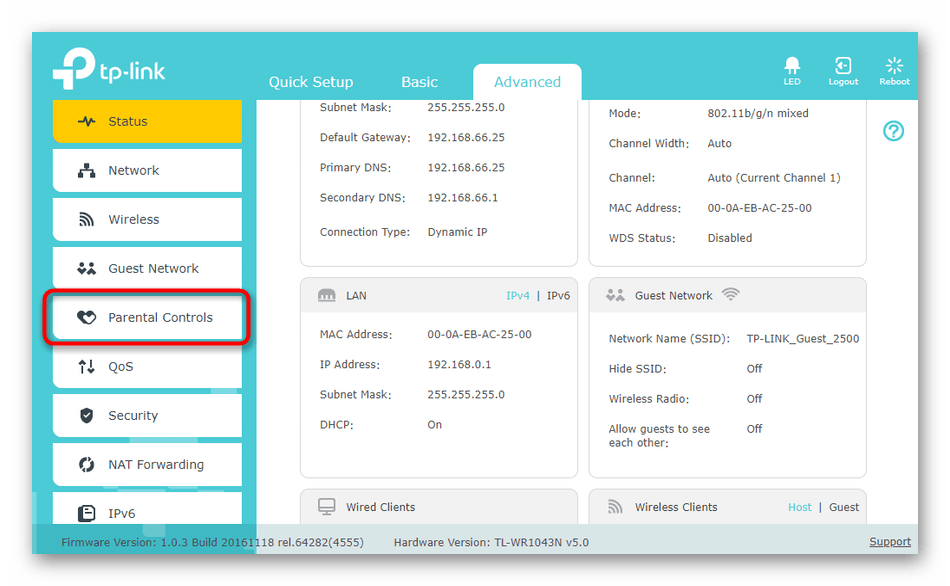Select the Advanced tab
Image resolution: width=950 pixels, height=586 pixels.
coord(527,82)
